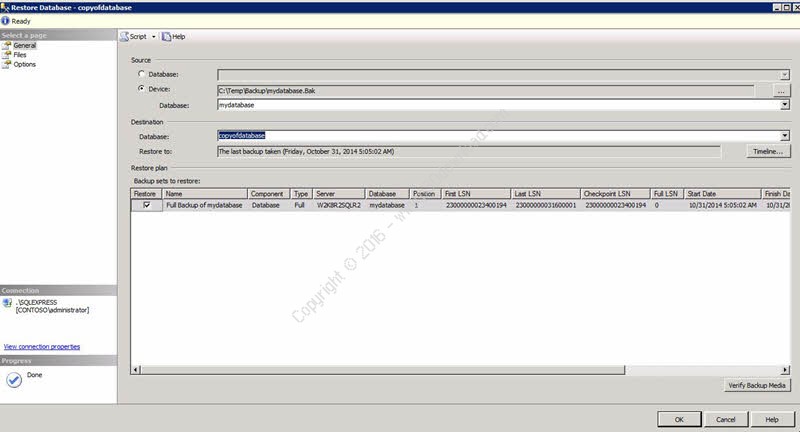The height and width of the screenshot is (432, 800).
Task: Select the Device source radio button
Action: 140,89
